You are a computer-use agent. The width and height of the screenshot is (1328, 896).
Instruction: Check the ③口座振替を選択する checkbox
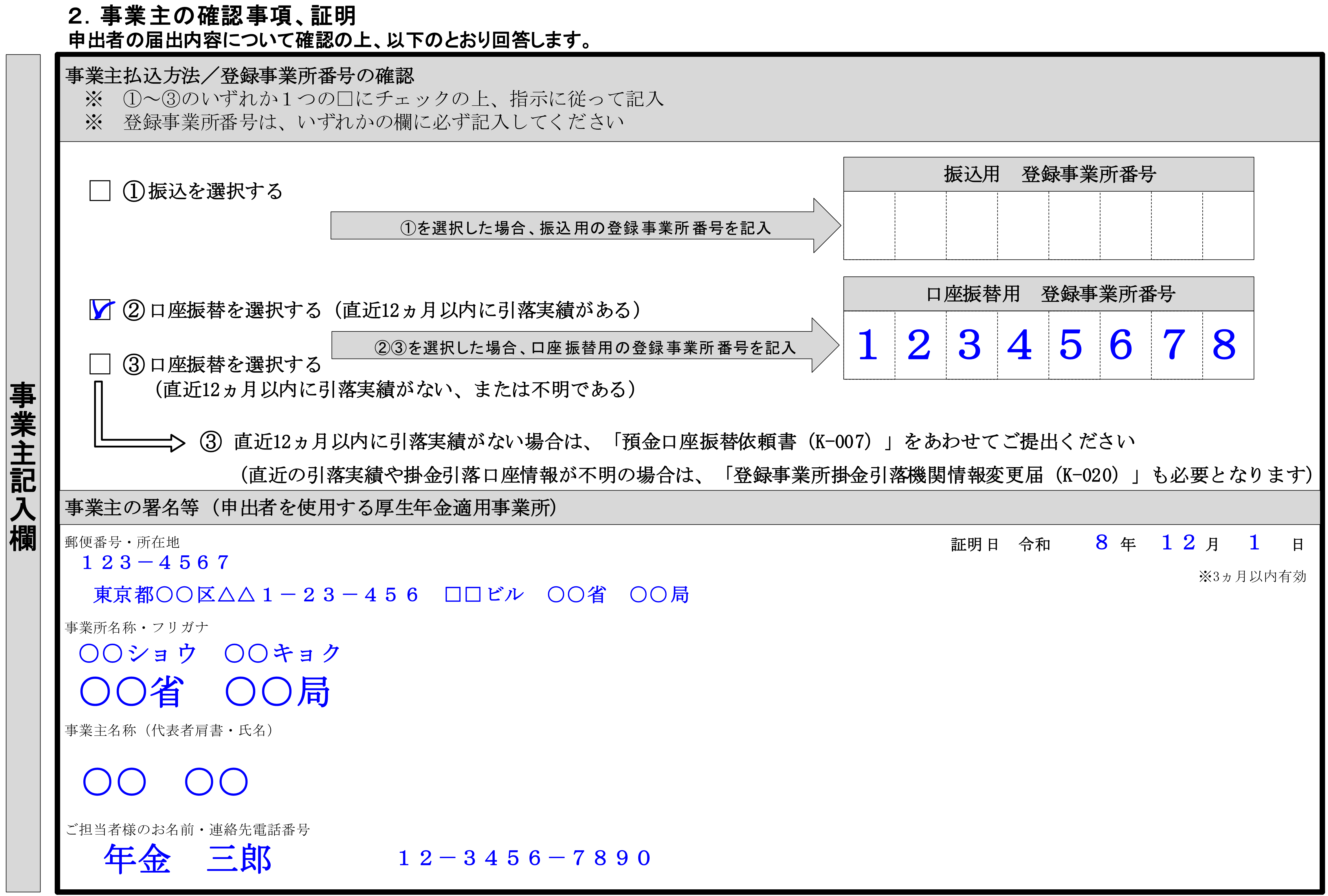pyautogui.click(x=100, y=364)
